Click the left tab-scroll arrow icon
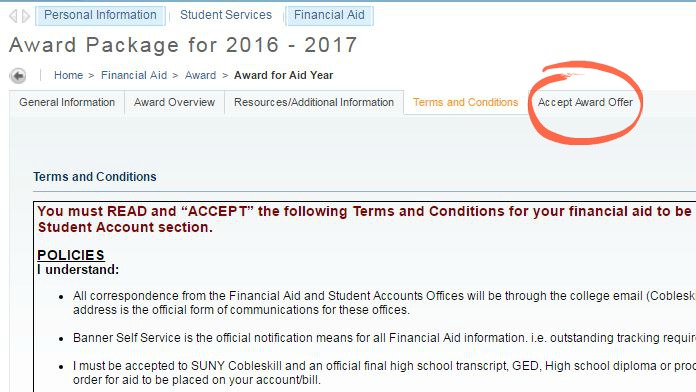Viewport: 696px width, 392px height. click(13, 16)
